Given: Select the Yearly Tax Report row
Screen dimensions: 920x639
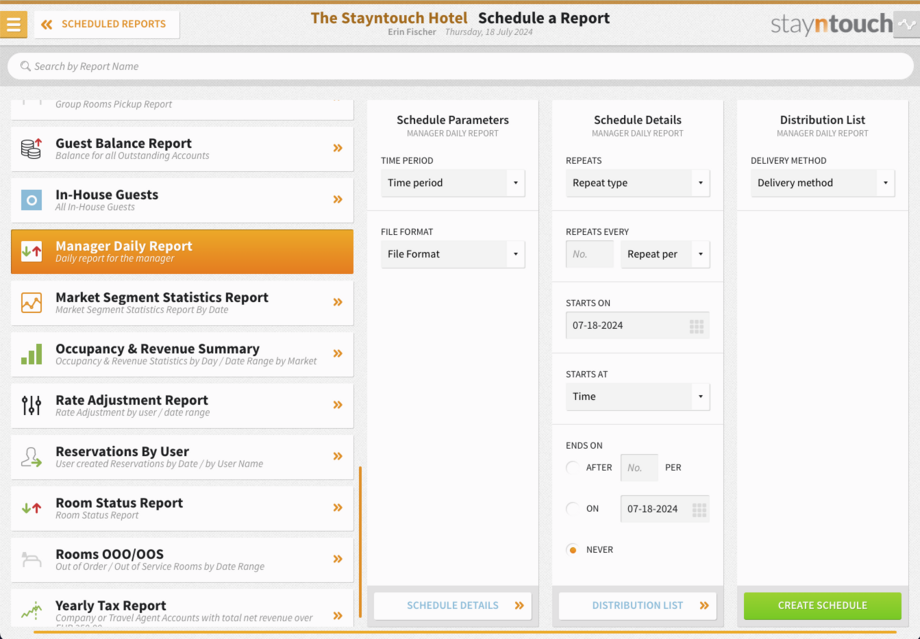Looking at the screenshot, I should pyautogui.click(x=182, y=608).
